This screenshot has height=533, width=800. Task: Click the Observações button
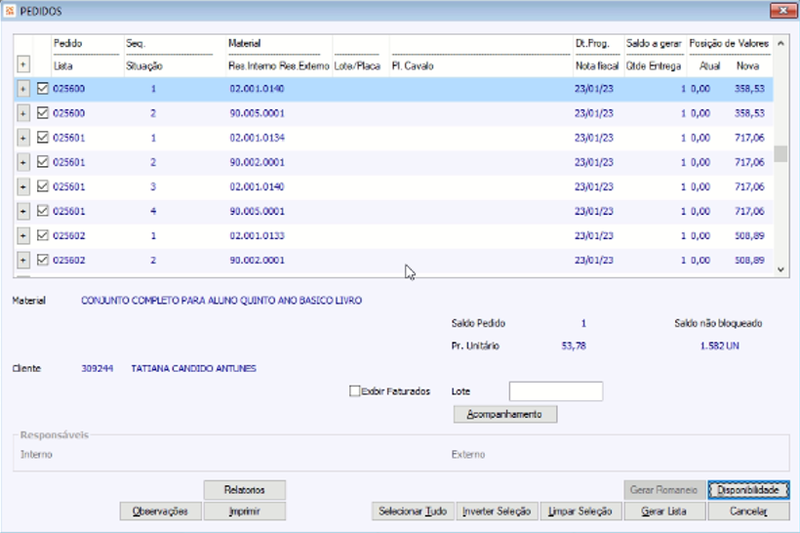(160, 511)
